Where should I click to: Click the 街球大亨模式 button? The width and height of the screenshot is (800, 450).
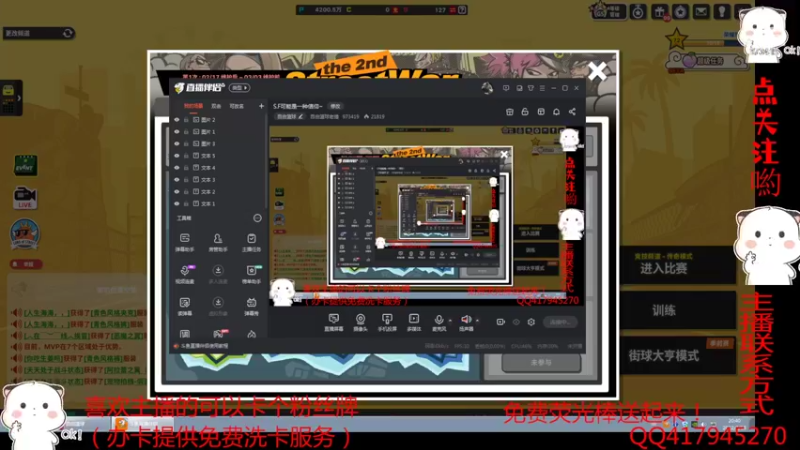pyautogui.click(x=678, y=355)
